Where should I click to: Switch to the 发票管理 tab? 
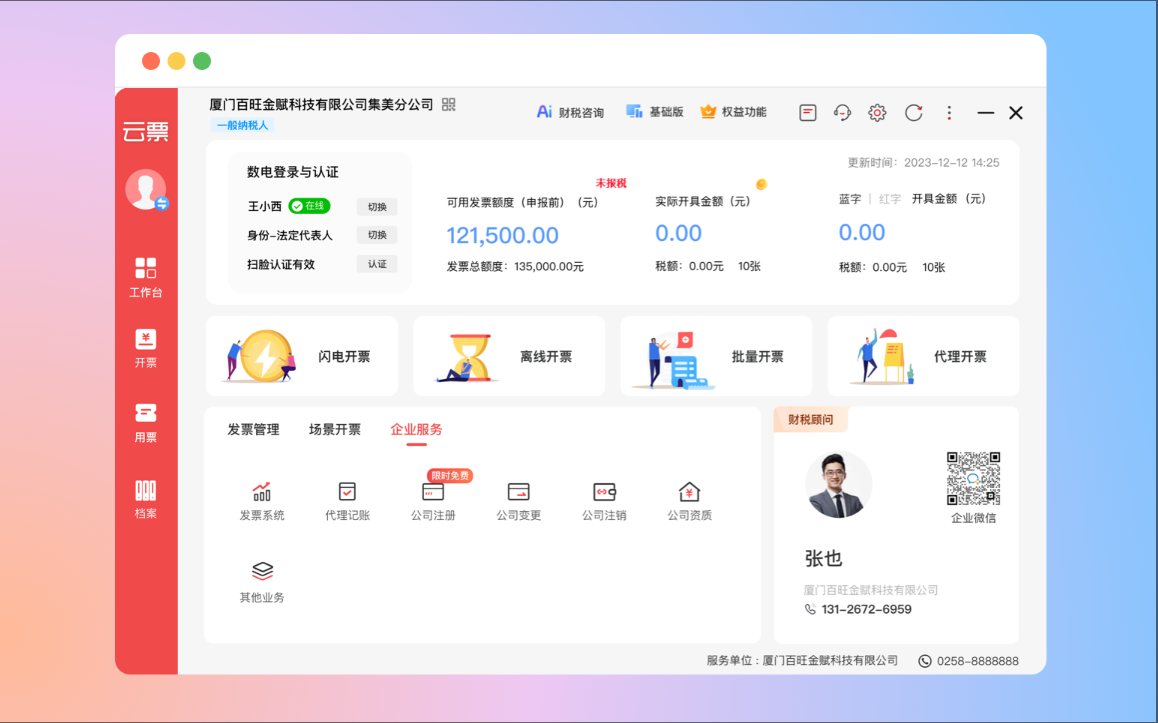point(253,430)
